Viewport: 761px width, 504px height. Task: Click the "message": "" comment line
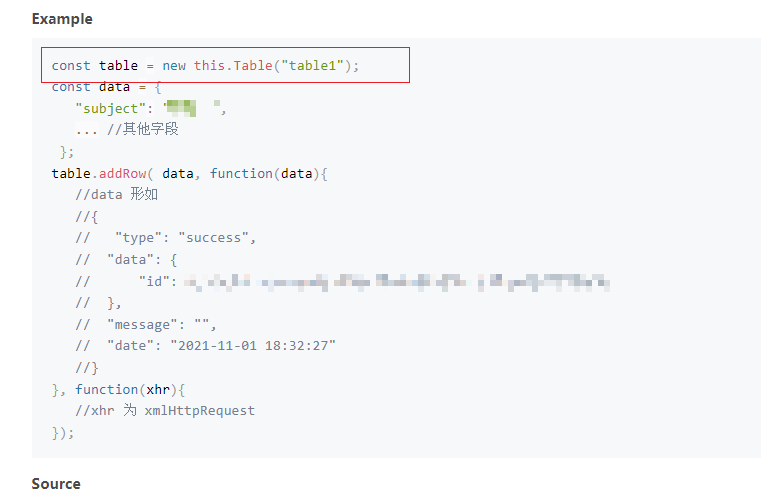146,325
